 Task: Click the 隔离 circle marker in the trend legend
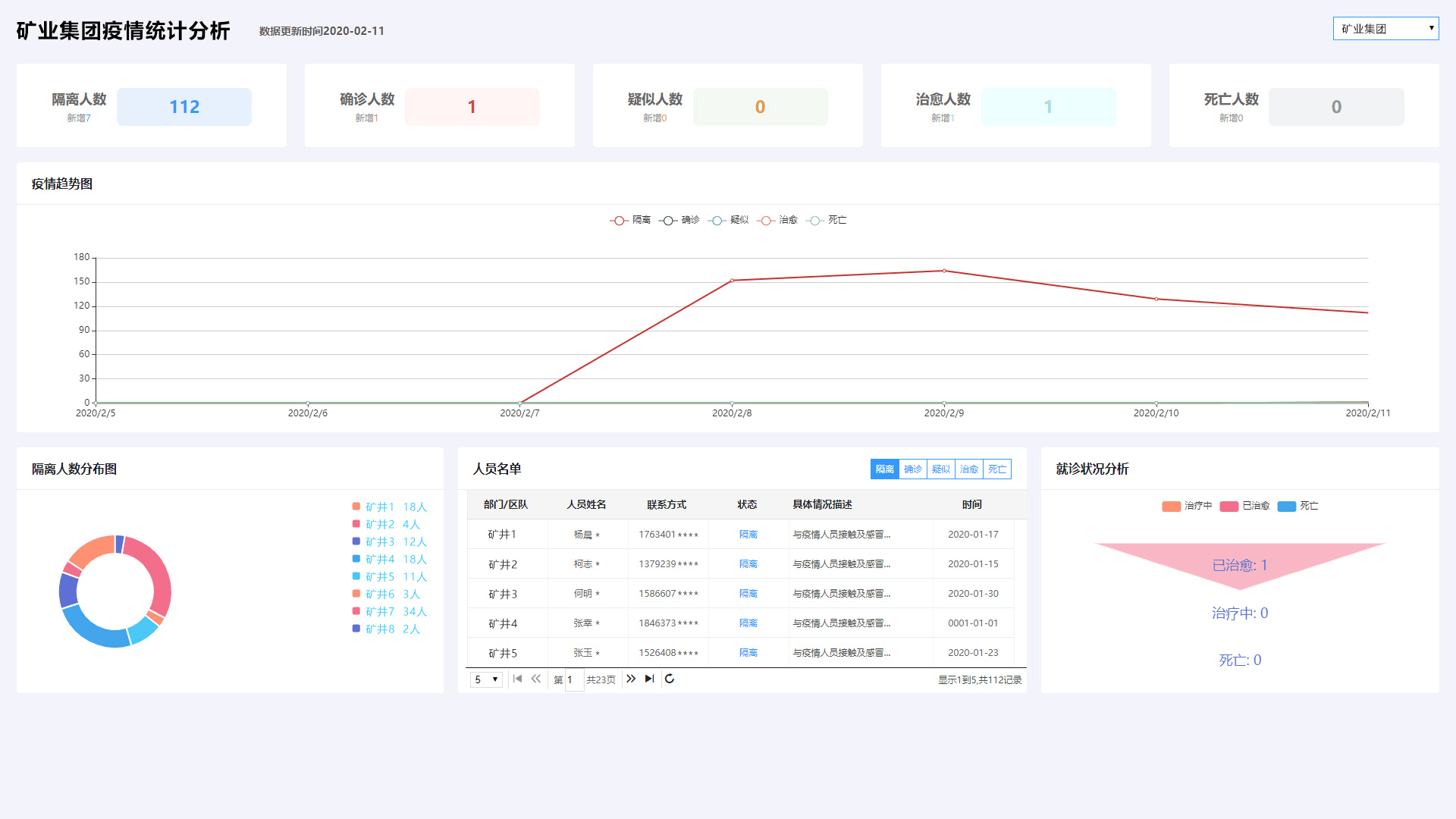pyautogui.click(x=618, y=220)
